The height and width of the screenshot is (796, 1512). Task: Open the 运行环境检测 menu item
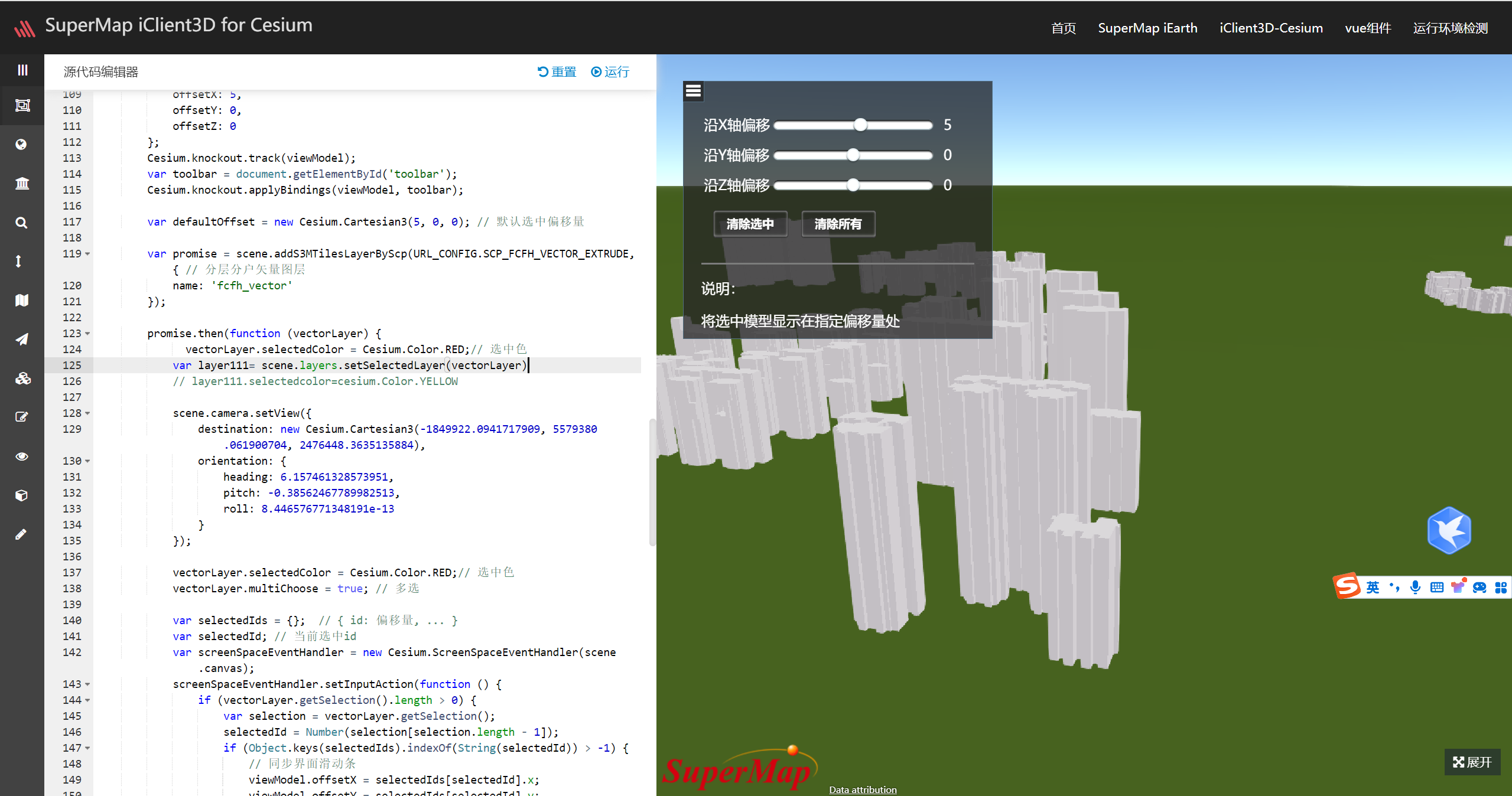click(x=1451, y=28)
